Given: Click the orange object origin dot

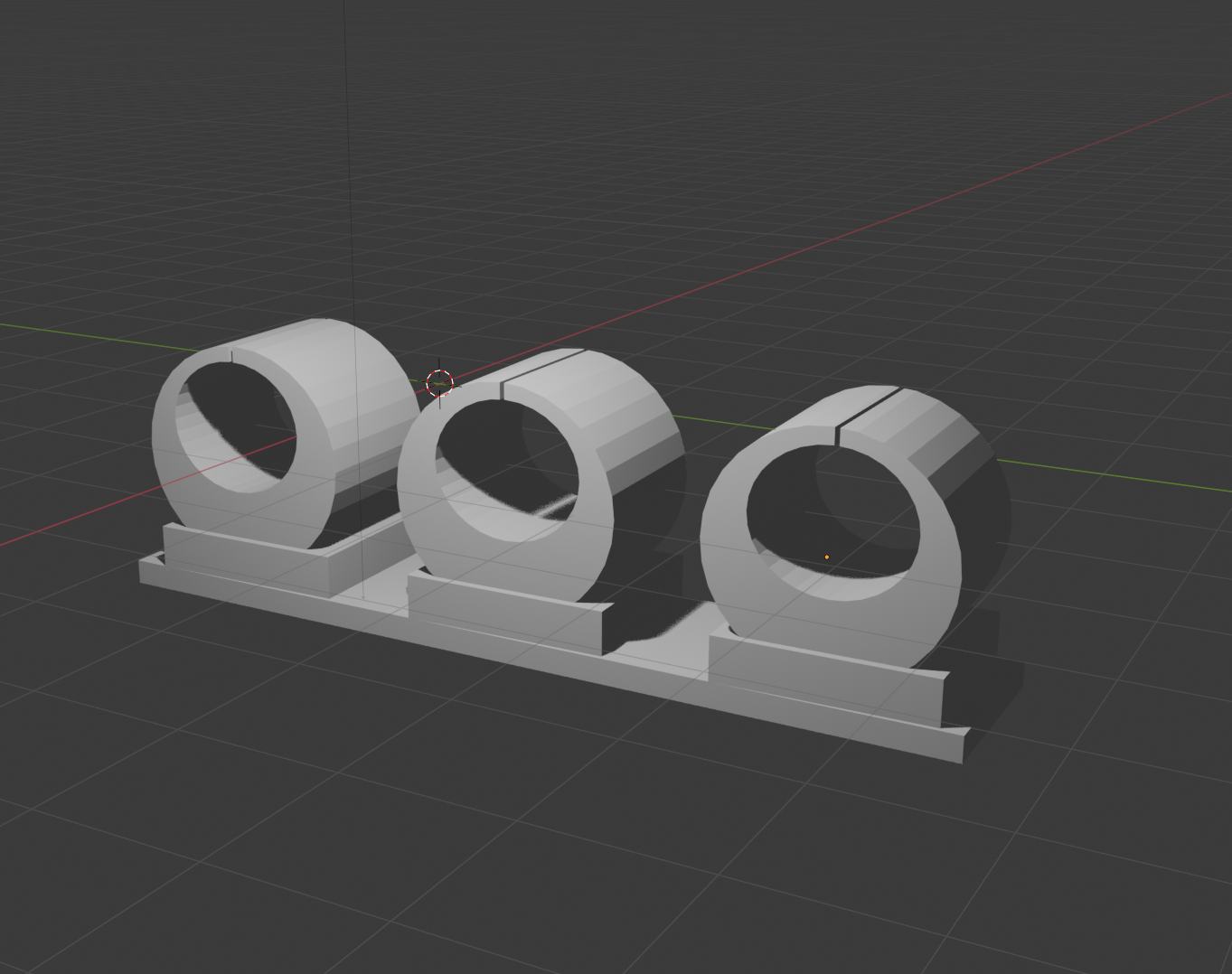Looking at the screenshot, I should click(826, 557).
